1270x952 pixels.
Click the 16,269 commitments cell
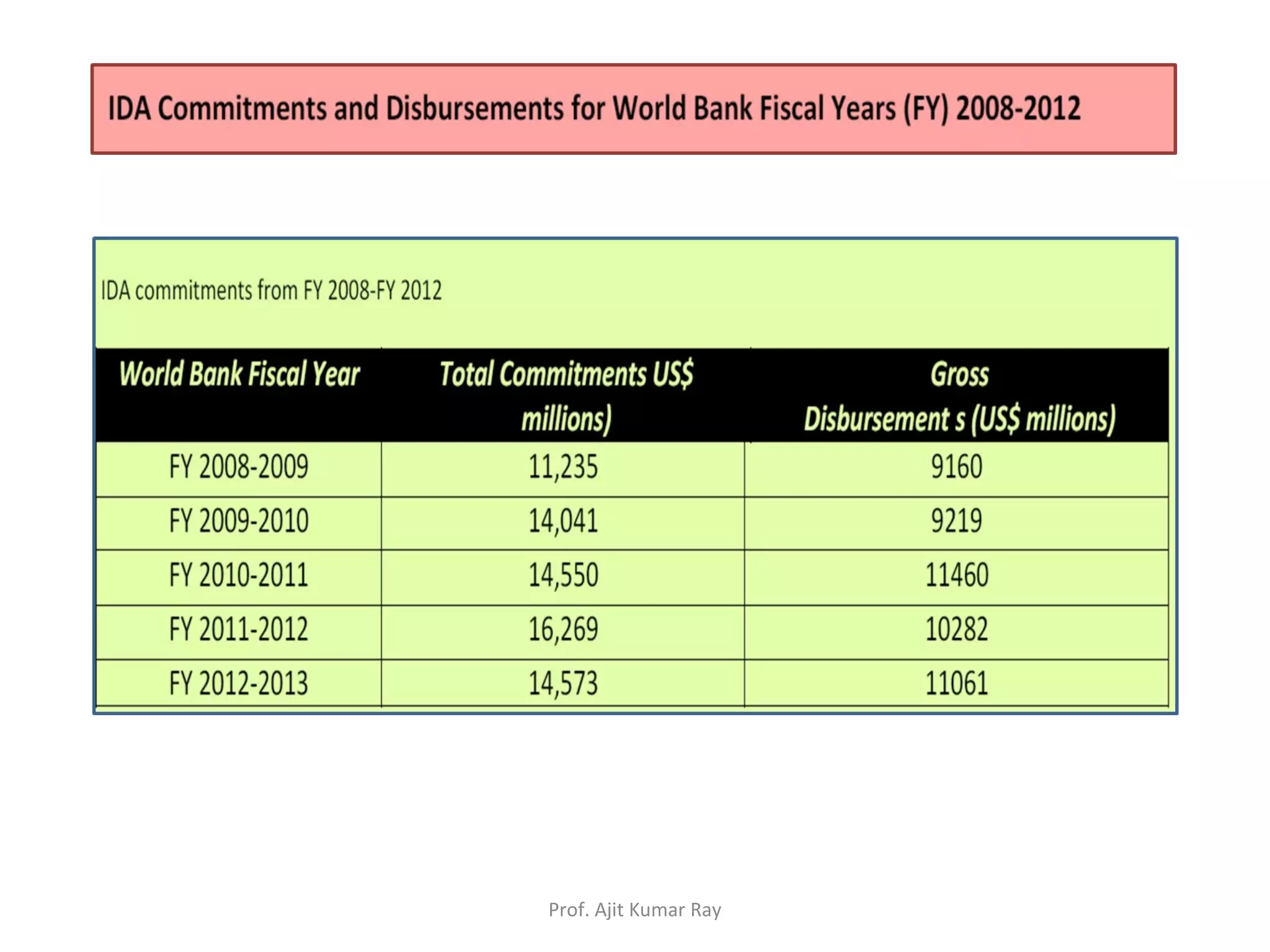[x=563, y=630]
